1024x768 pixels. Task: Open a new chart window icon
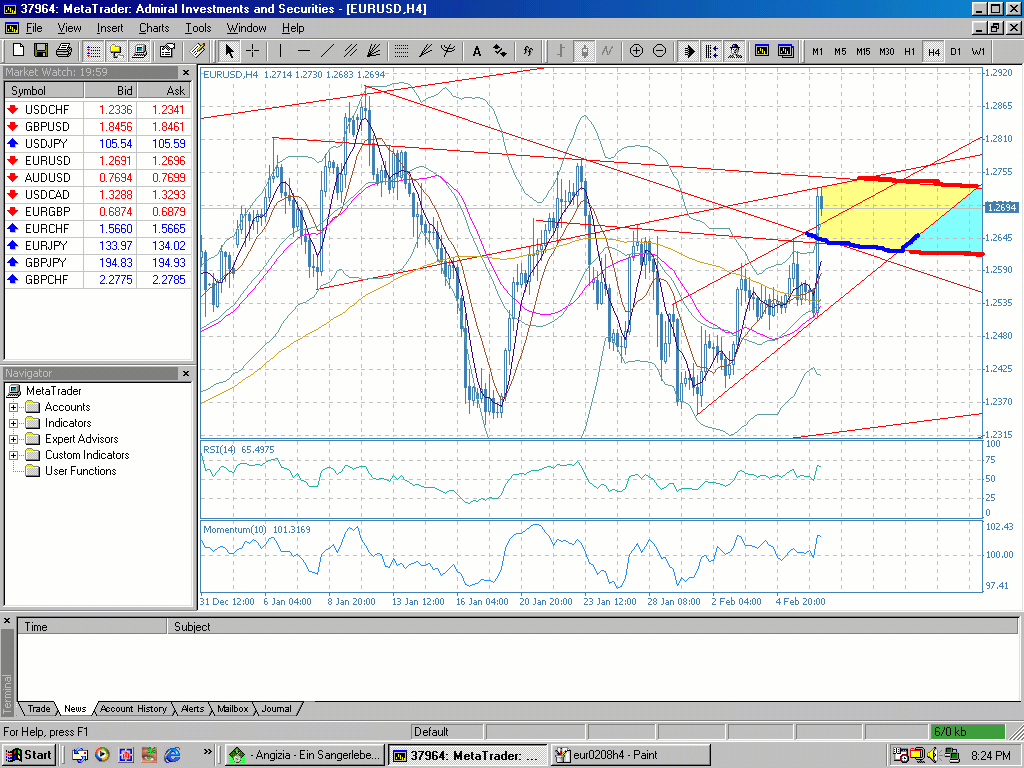click(761, 50)
